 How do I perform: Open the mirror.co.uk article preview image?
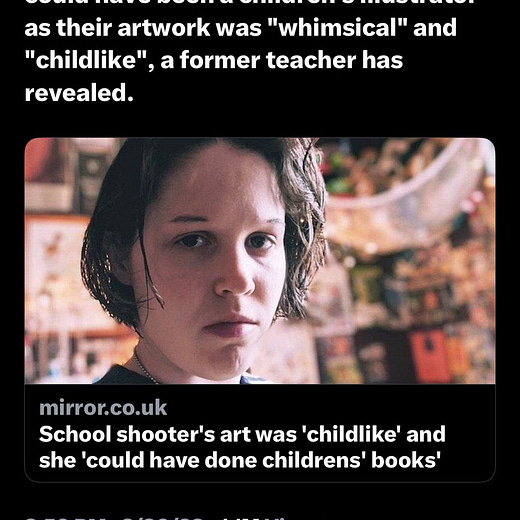[260, 261]
